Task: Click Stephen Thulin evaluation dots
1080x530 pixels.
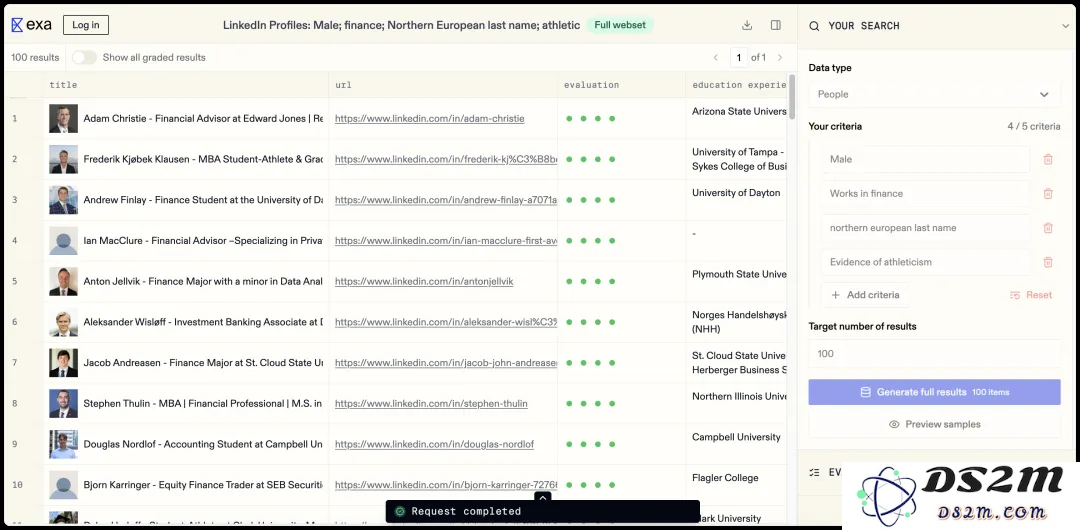Action: pos(590,403)
